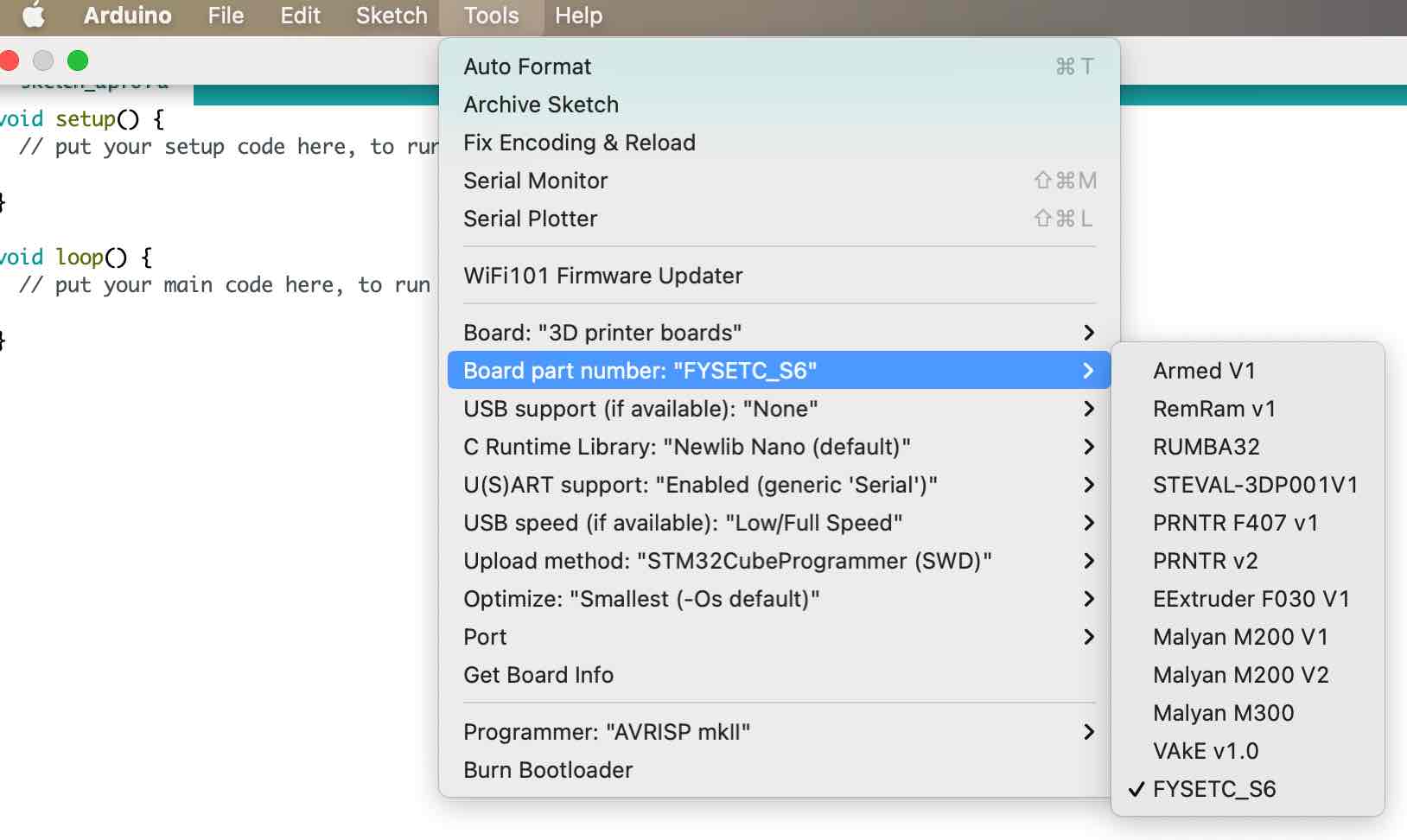Expand the Programmer "AVRISP mkII" submenu
Viewport: 1407px width, 840px height.
pos(780,732)
